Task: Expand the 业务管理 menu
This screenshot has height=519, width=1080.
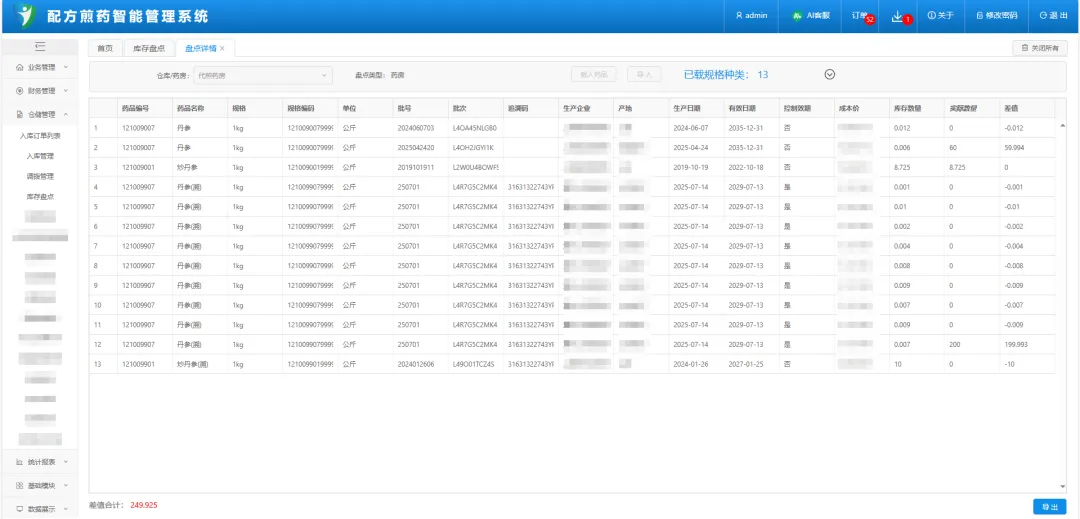Action: (x=41, y=67)
